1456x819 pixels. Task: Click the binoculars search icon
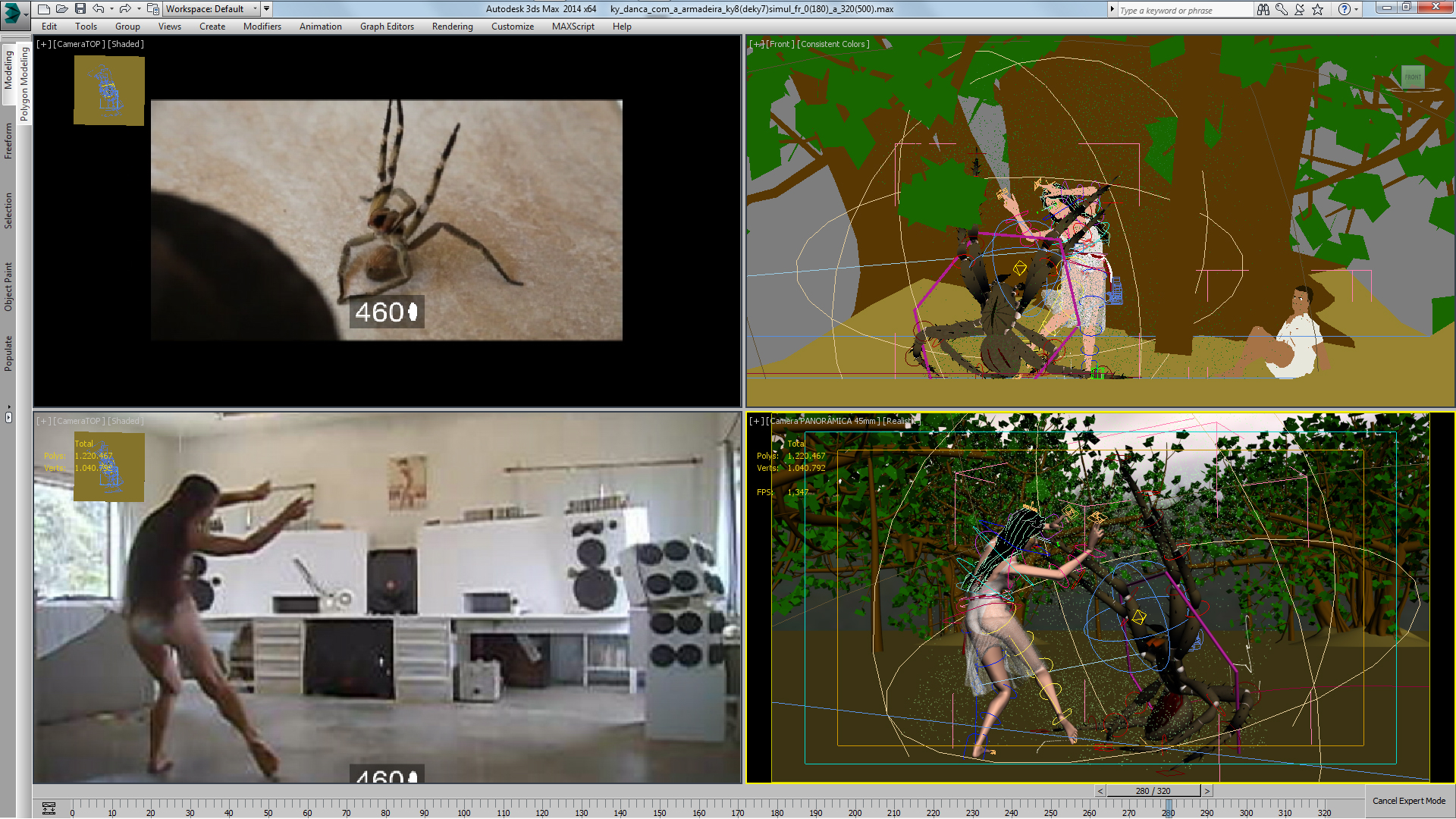1263,9
